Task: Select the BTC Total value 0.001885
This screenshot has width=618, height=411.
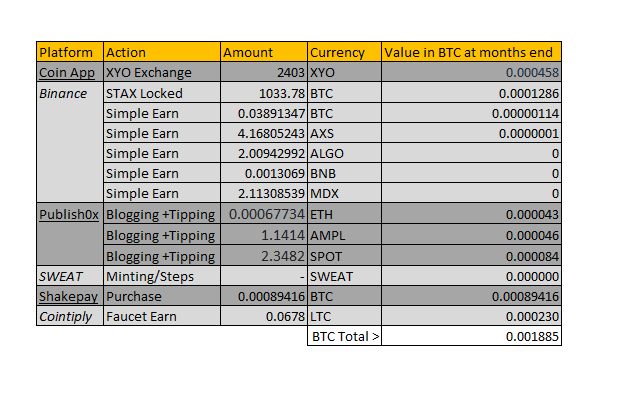Action: 471,336
